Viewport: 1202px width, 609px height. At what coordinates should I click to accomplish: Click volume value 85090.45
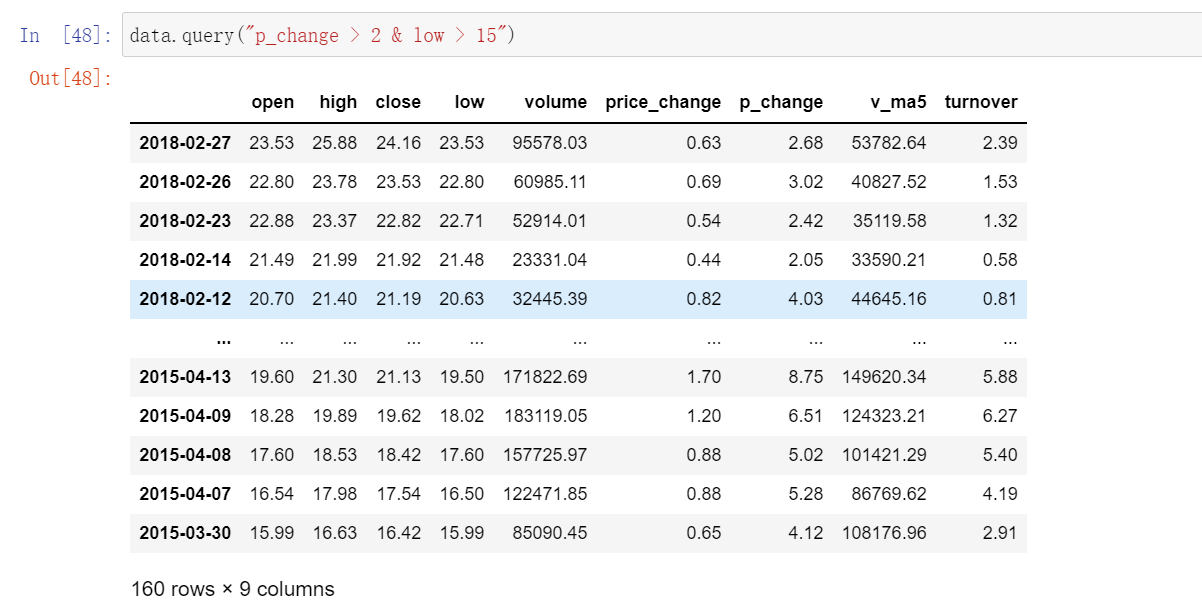tap(550, 533)
